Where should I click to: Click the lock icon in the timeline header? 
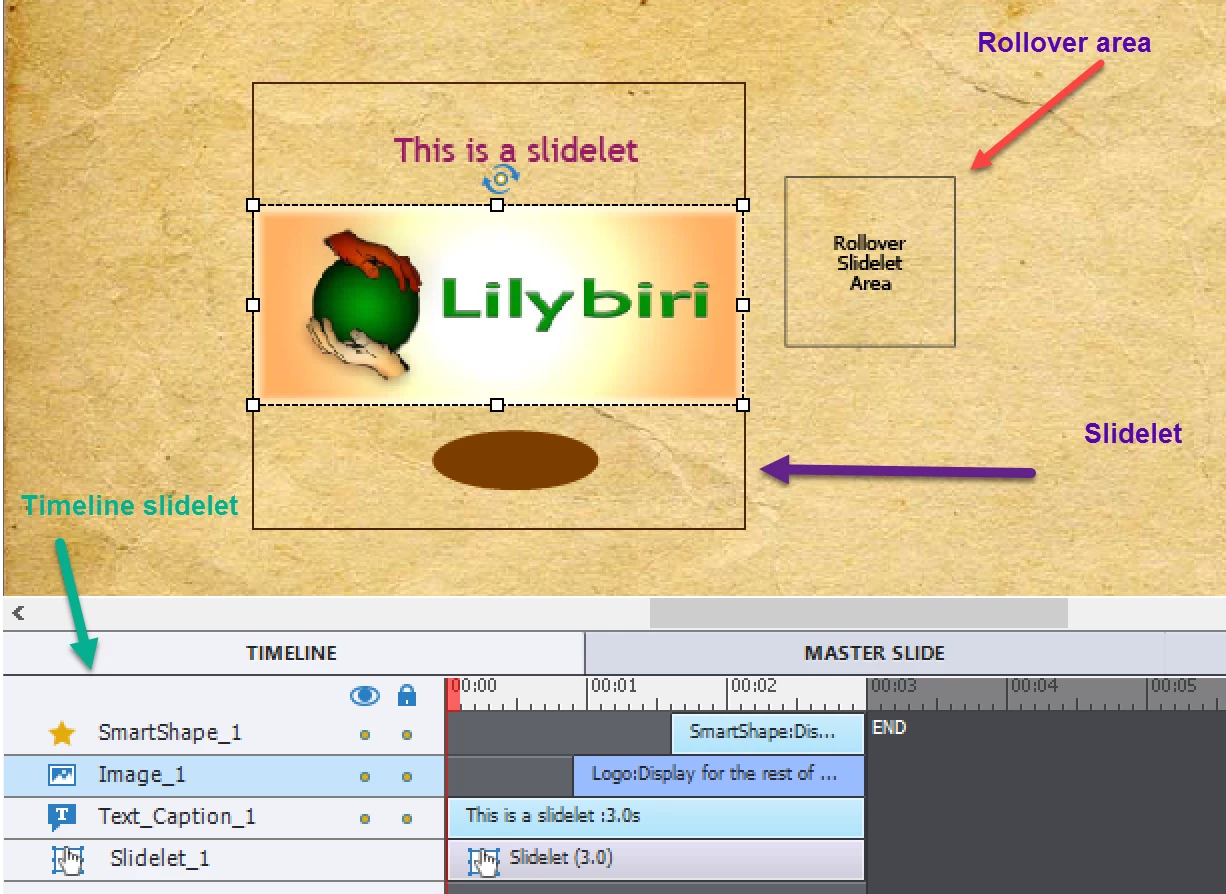click(x=407, y=695)
